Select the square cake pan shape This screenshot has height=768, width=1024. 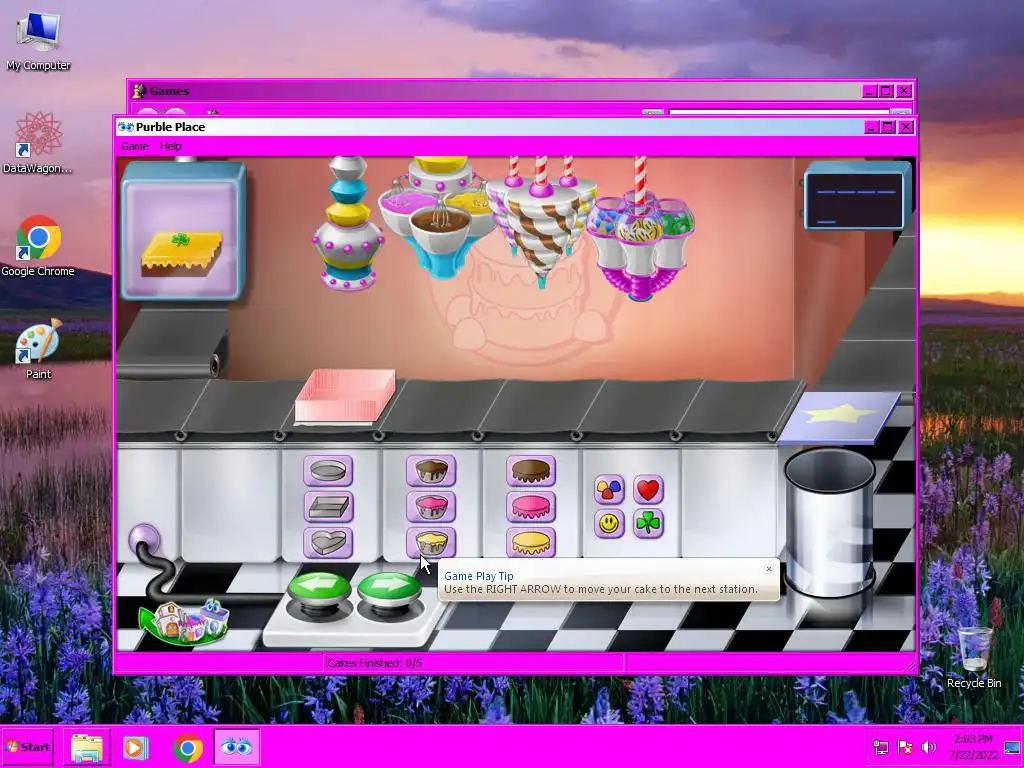click(x=328, y=507)
